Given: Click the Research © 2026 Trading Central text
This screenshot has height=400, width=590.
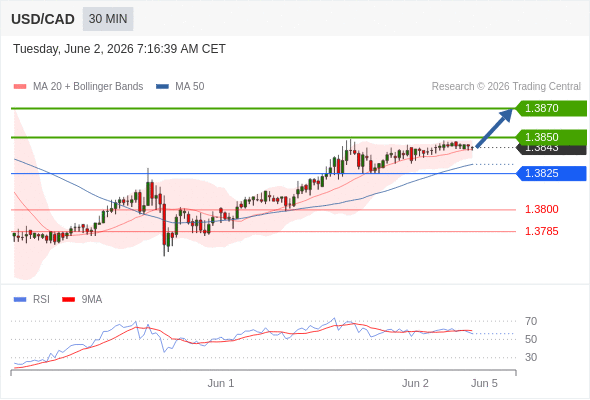Looking at the screenshot, I should (506, 87).
